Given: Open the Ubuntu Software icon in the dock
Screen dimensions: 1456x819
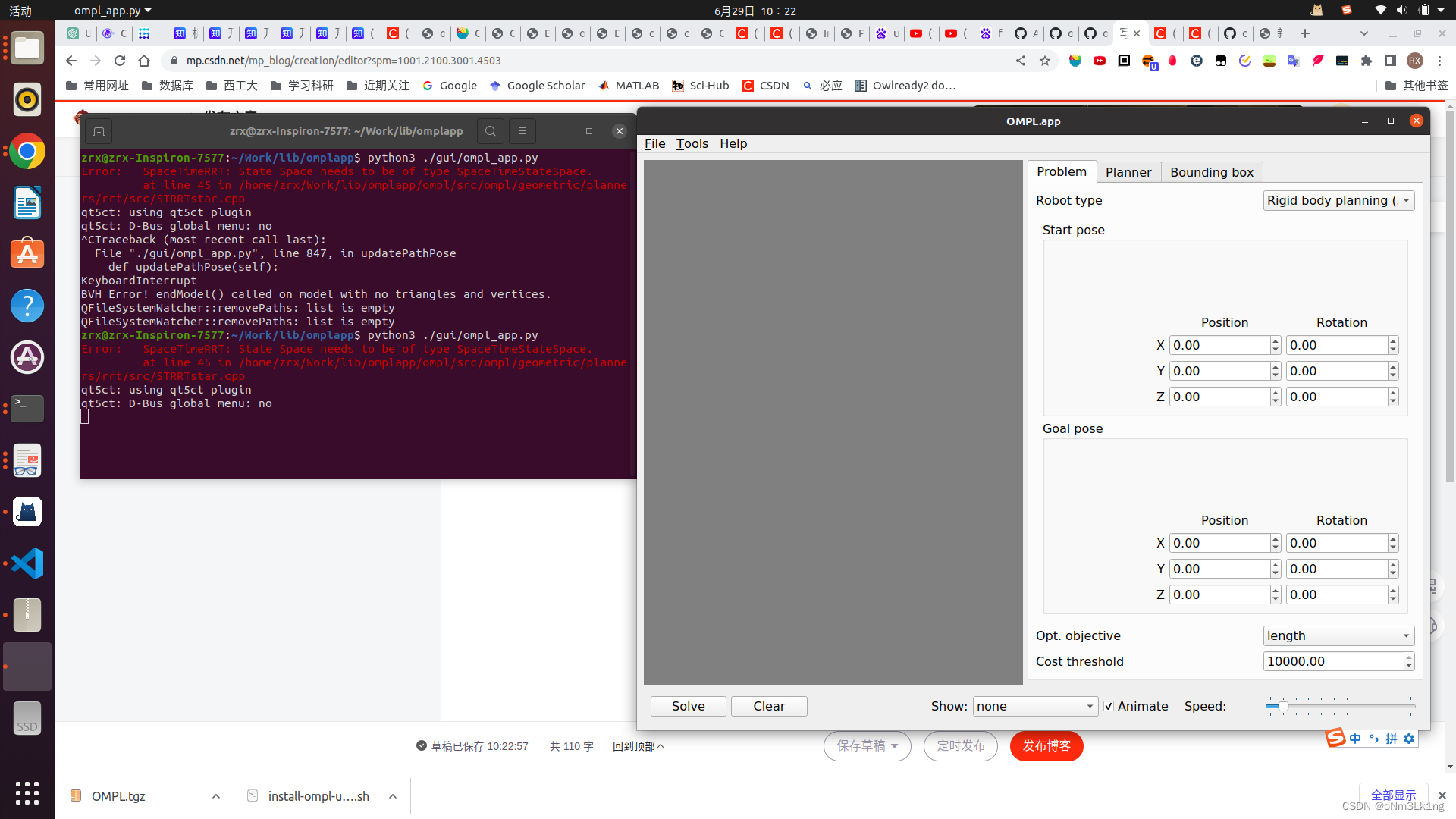Looking at the screenshot, I should (27, 254).
